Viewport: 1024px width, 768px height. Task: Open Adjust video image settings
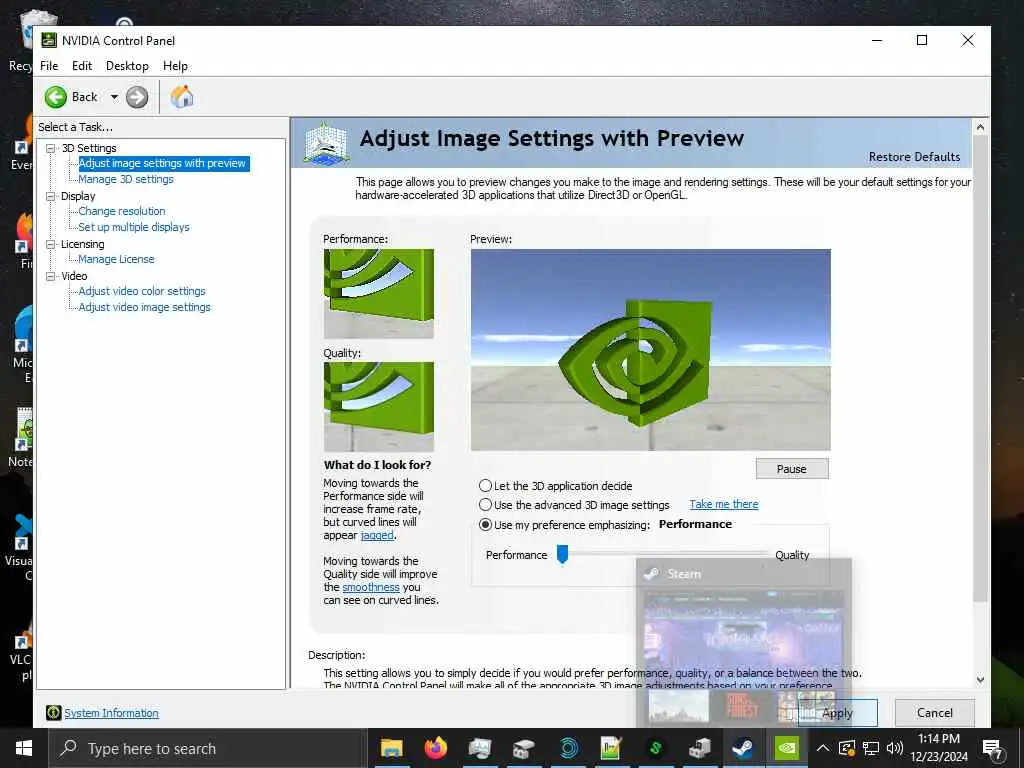coord(144,307)
